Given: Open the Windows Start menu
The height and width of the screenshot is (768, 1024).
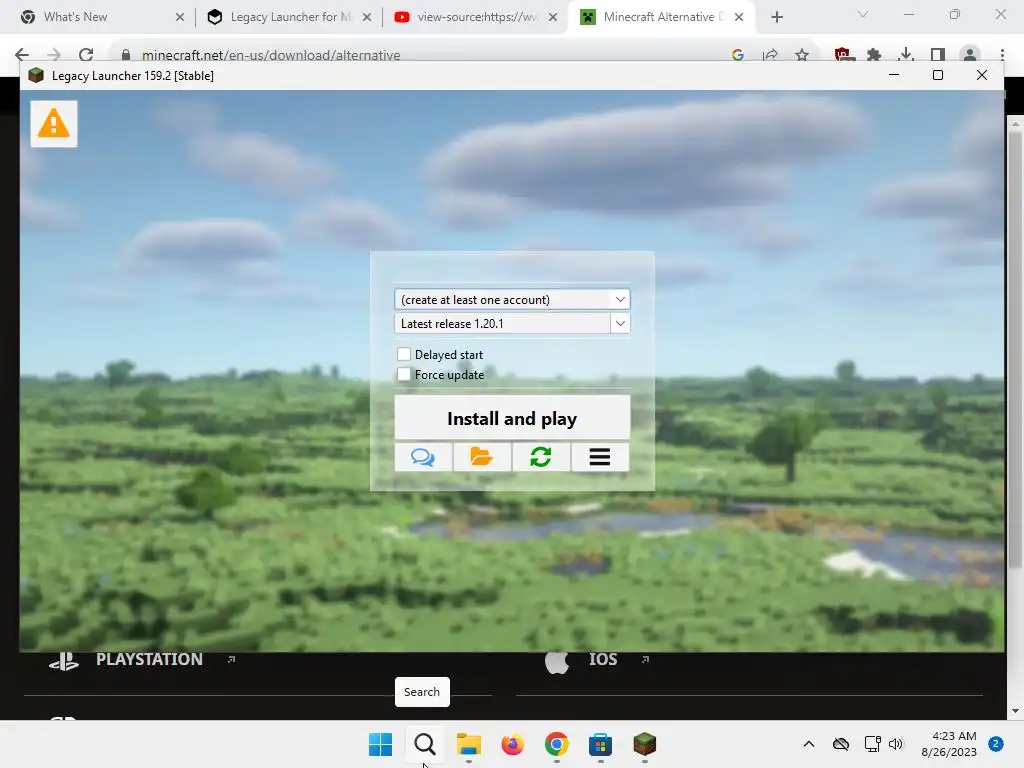Looking at the screenshot, I should (x=380, y=744).
